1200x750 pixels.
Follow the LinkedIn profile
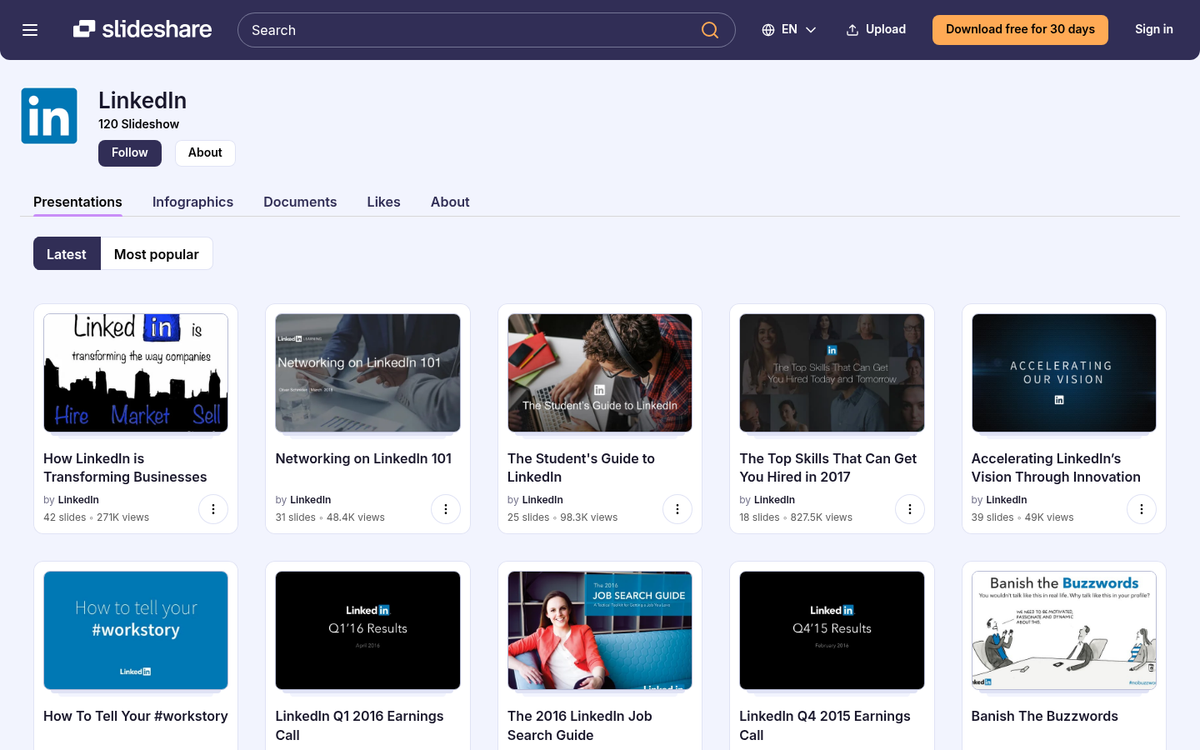[129, 153]
